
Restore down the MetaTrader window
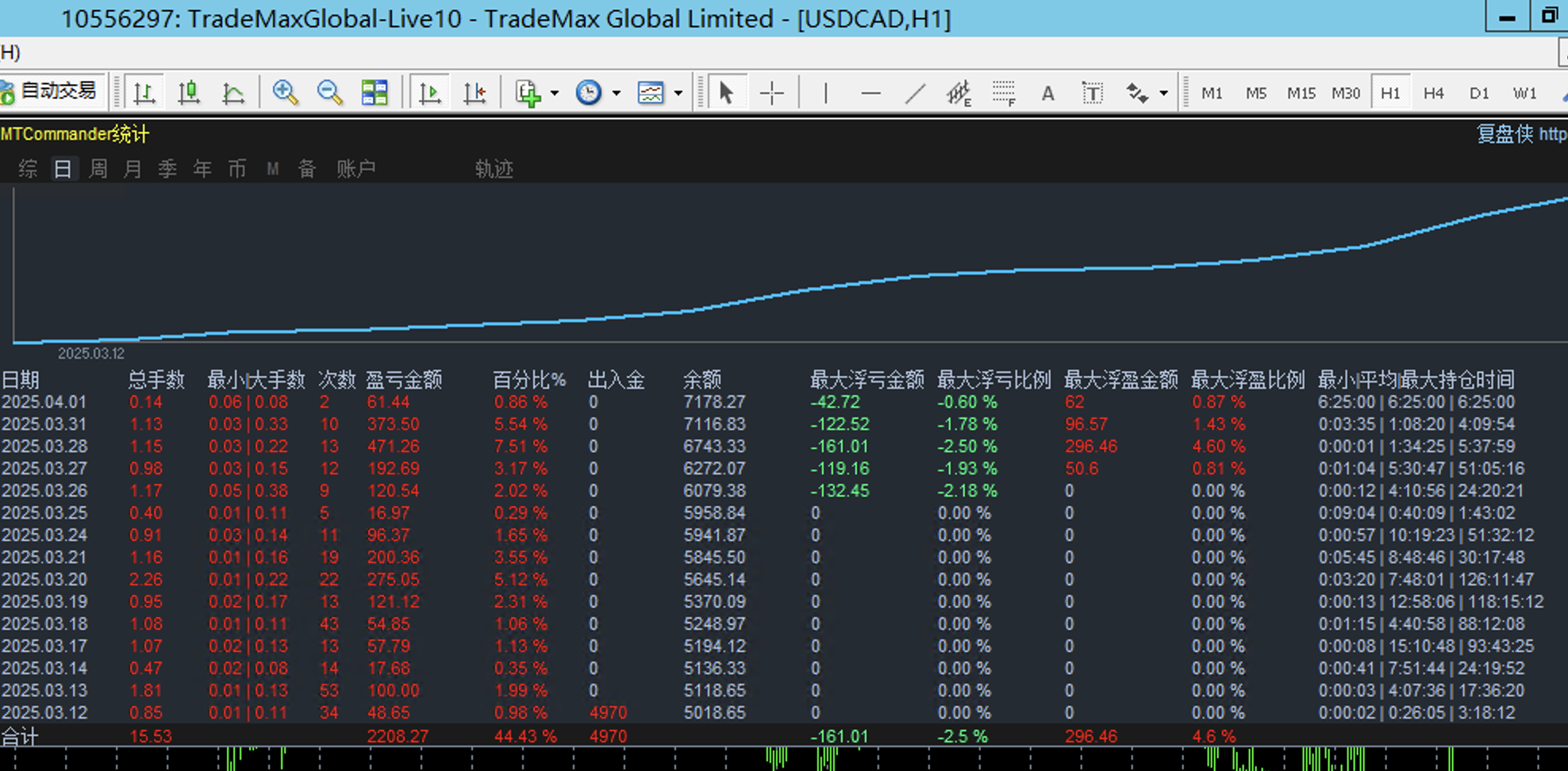(1549, 16)
